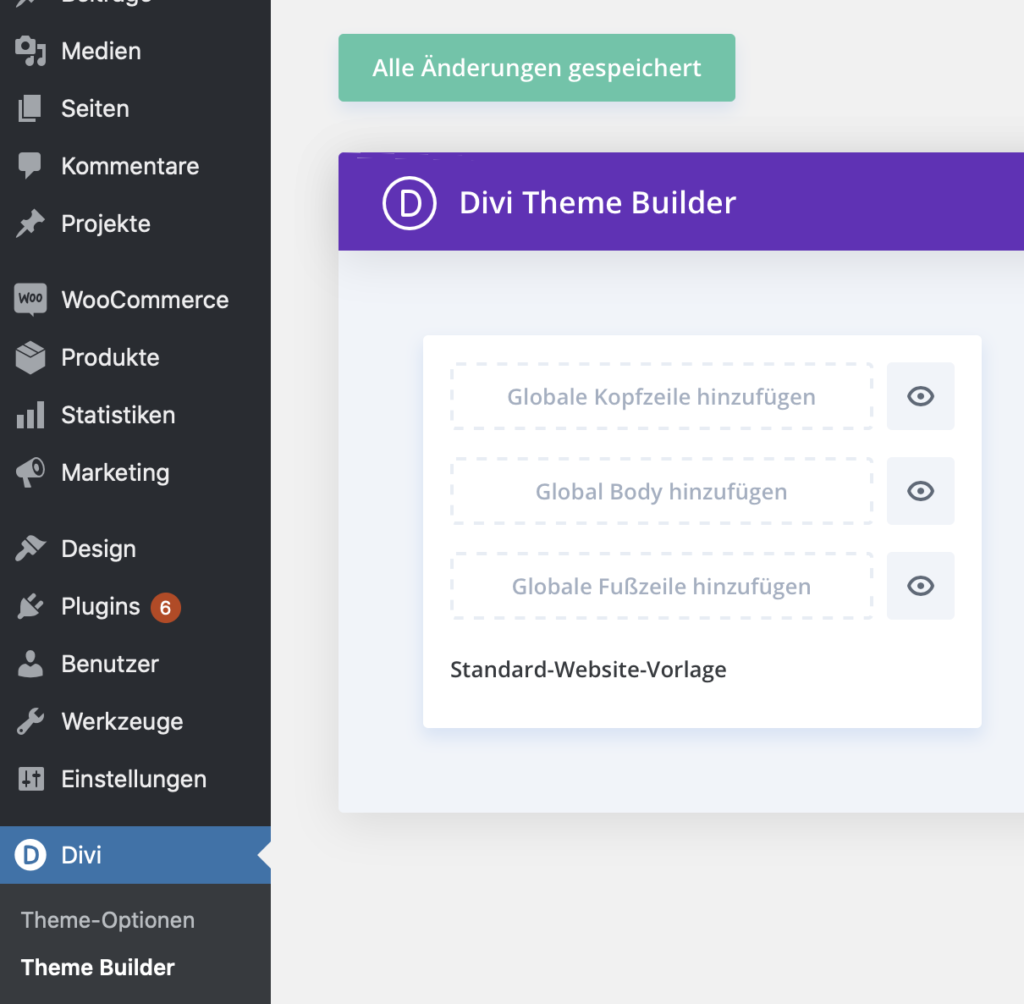Toggle visibility of Globale Fußzeile
Viewport: 1024px width, 1004px height.
(920, 586)
